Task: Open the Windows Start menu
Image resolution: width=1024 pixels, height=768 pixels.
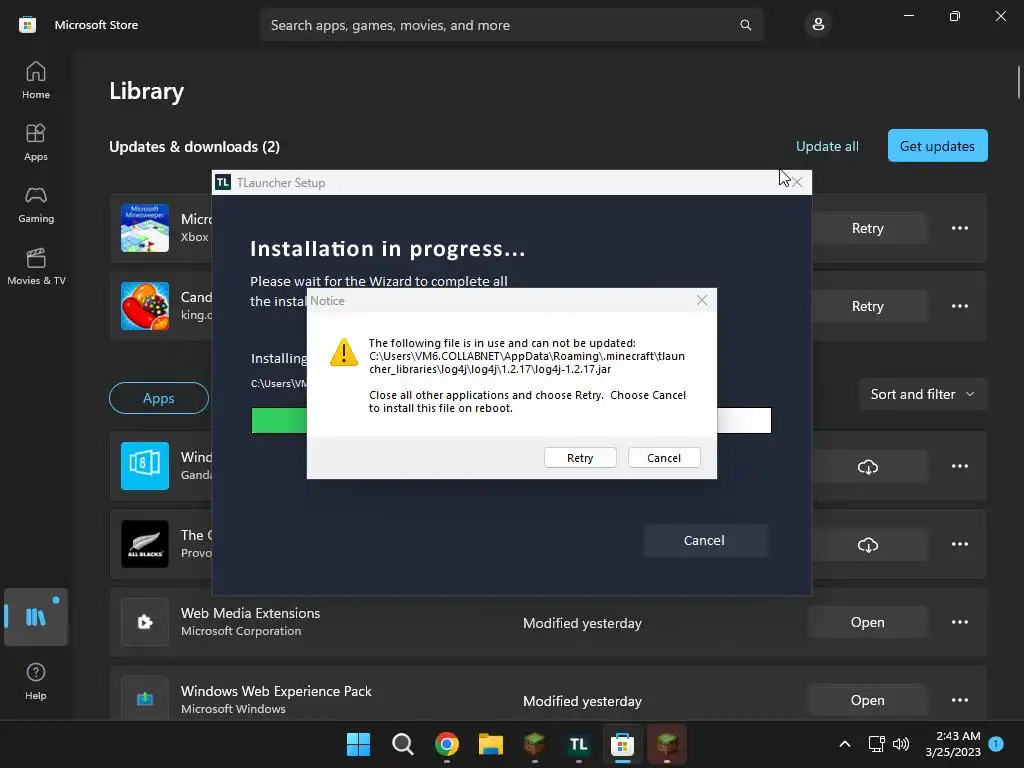Action: pos(358,744)
